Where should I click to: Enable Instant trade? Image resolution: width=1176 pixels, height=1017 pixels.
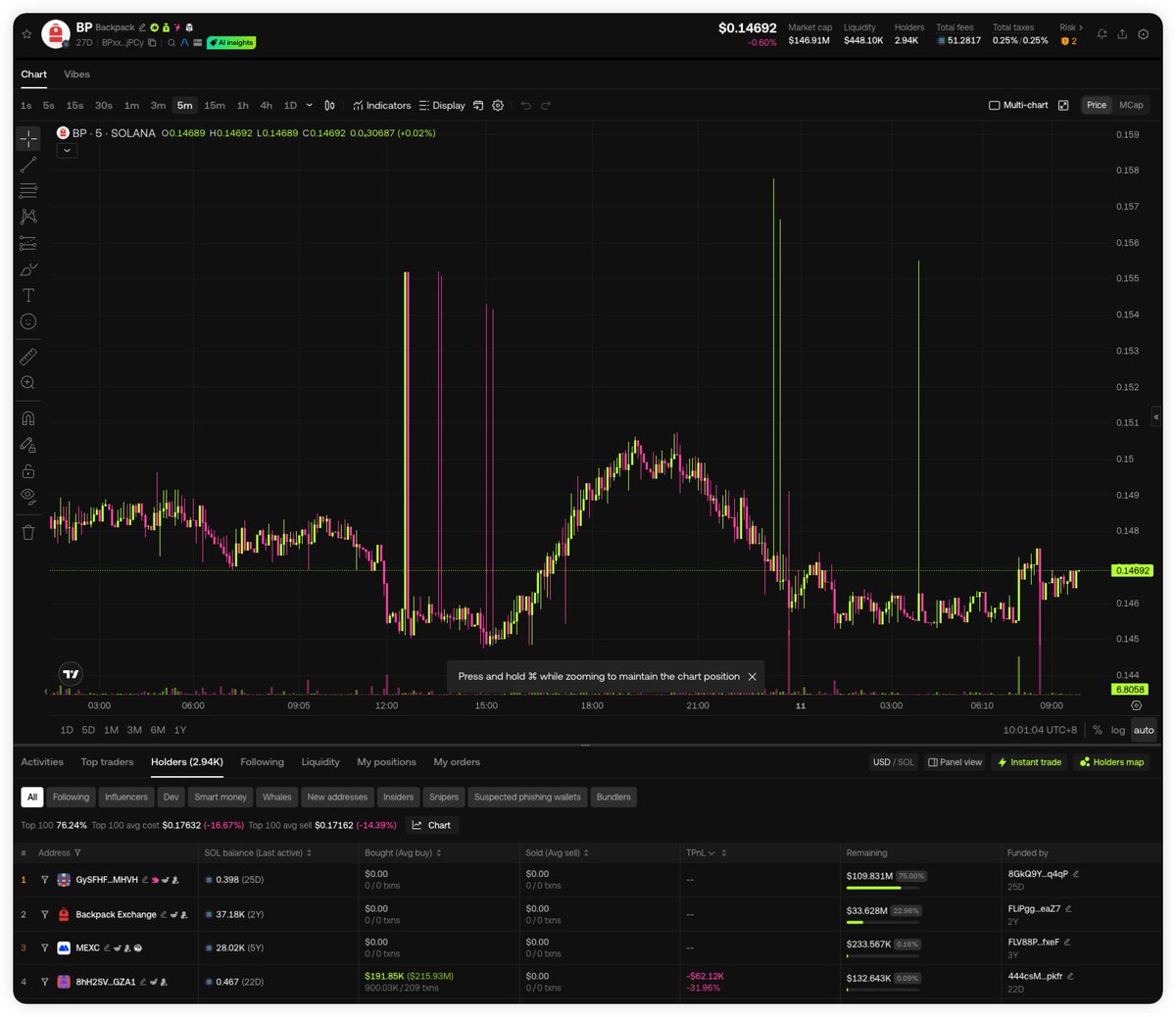(x=1029, y=762)
